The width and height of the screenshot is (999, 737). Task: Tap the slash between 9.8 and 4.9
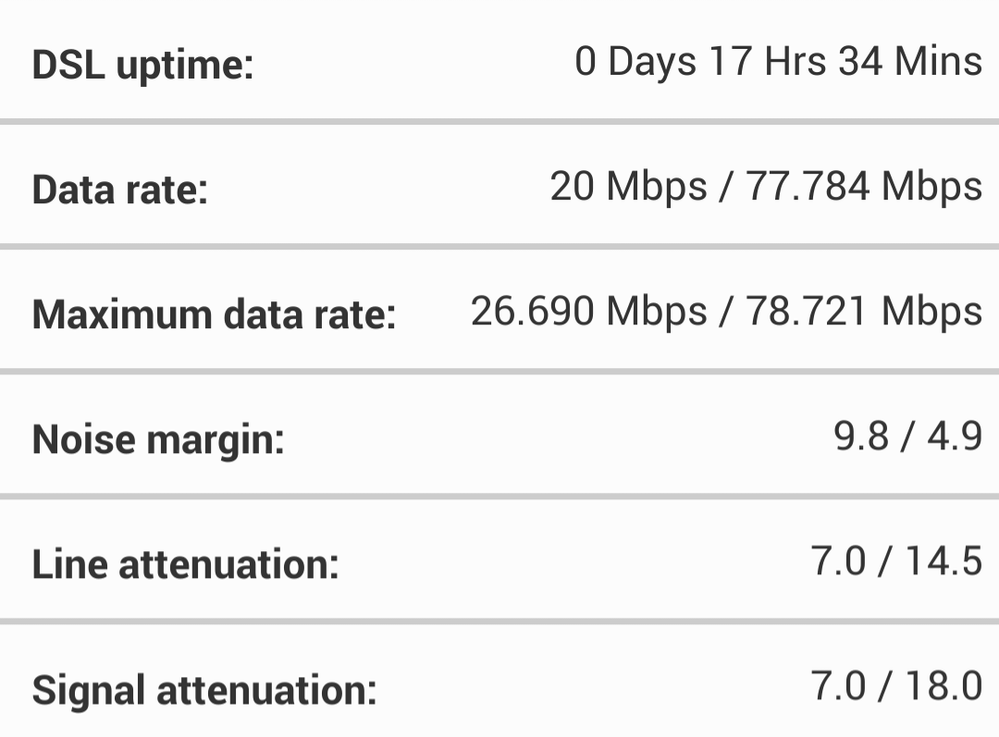point(907,436)
